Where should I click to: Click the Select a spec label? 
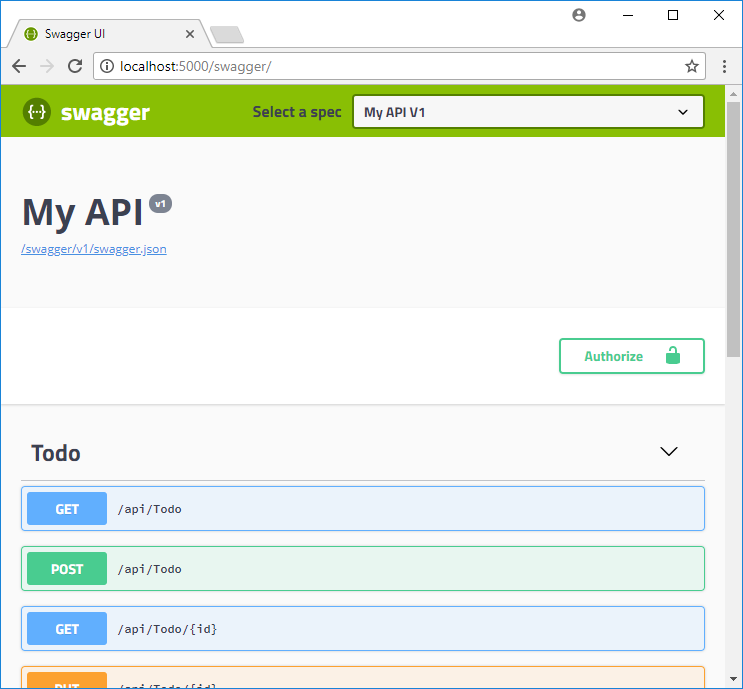click(297, 112)
